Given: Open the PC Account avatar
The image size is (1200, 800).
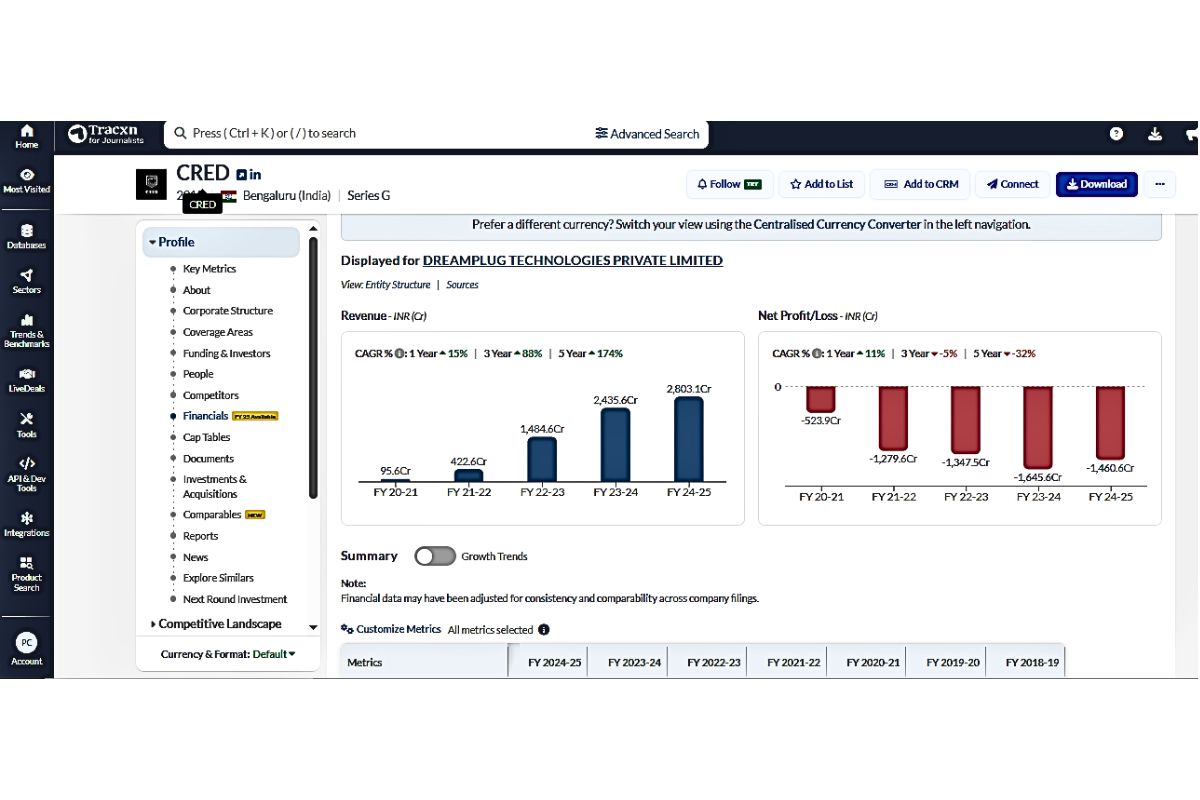Looking at the screenshot, I should [x=26, y=648].
